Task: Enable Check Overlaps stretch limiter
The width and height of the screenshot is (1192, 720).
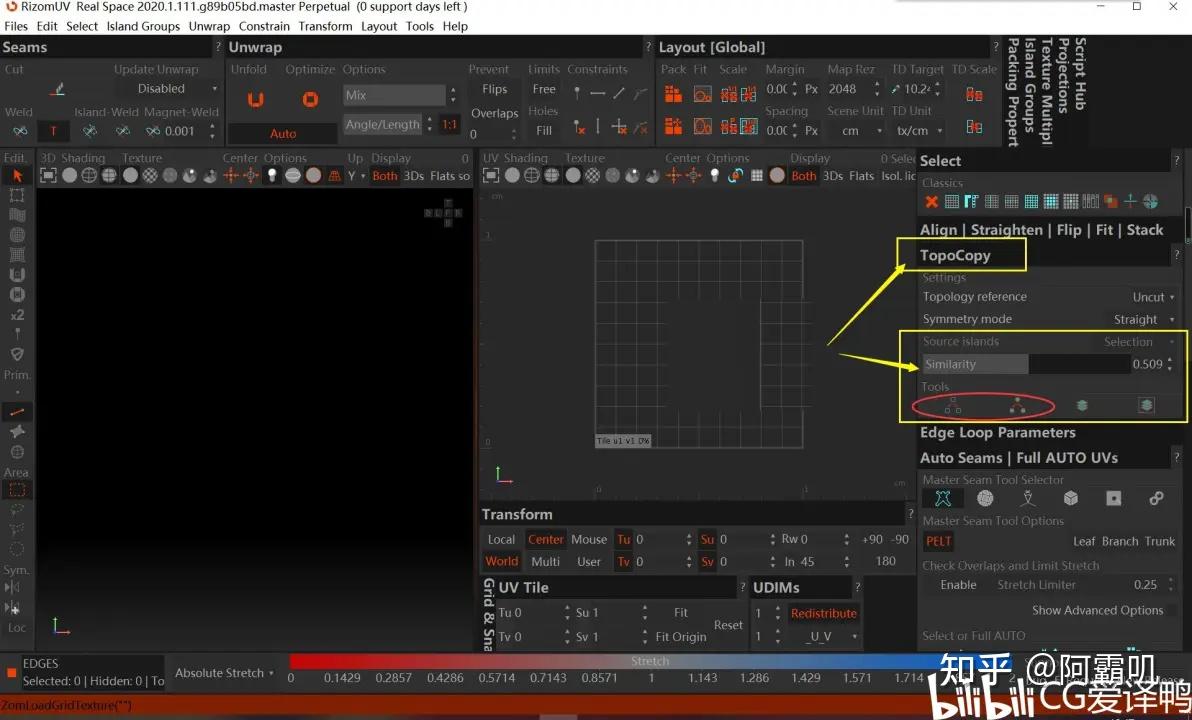Action: (x=958, y=585)
